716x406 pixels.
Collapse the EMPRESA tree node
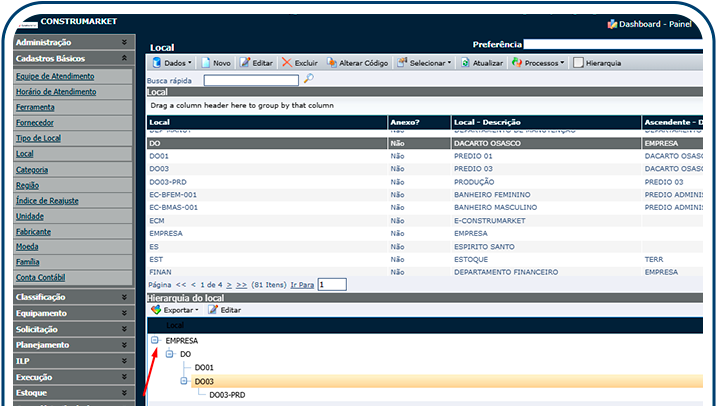click(155, 340)
